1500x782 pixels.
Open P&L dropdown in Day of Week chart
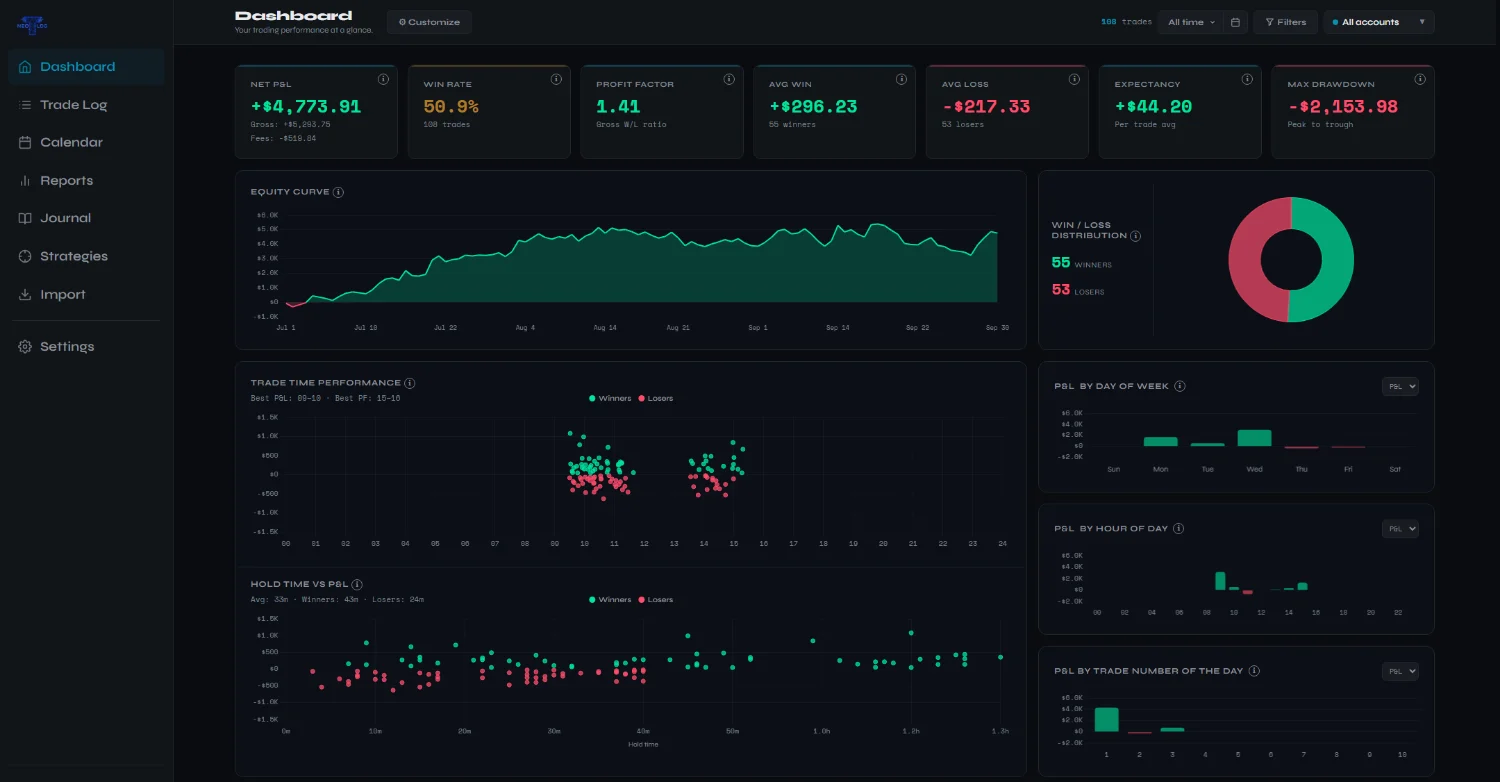1400,387
